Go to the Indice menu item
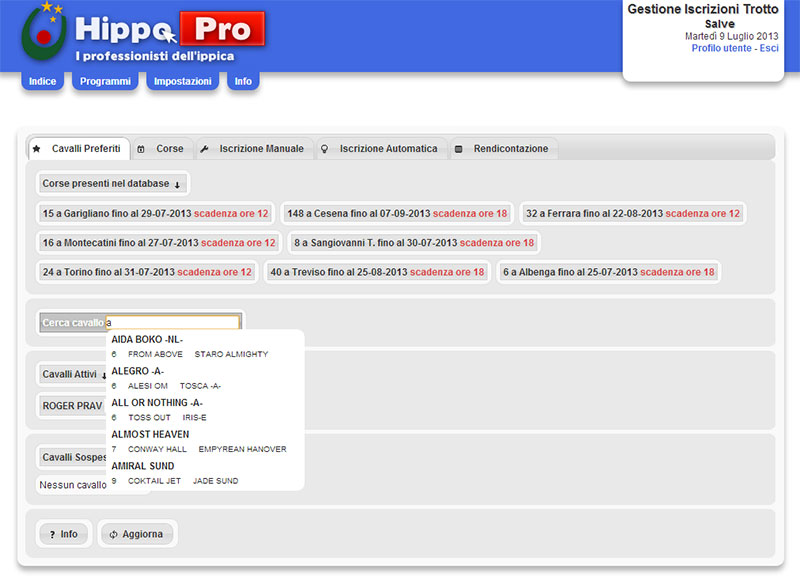Viewport: 800px width, 577px height. click(x=42, y=81)
